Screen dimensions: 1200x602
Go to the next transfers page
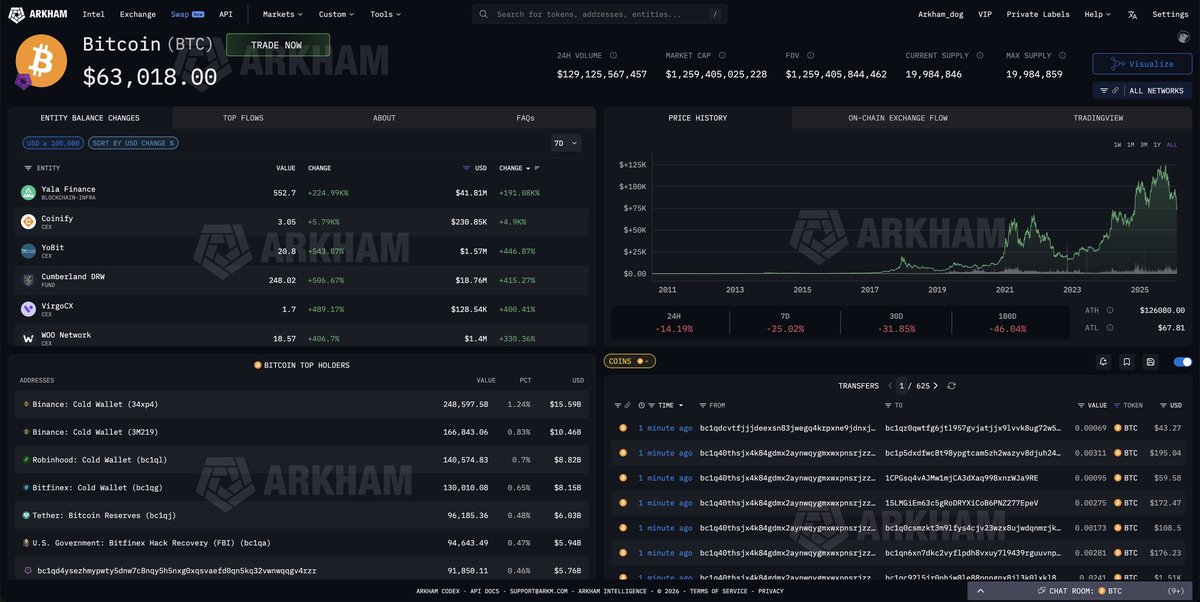coord(937,386)
